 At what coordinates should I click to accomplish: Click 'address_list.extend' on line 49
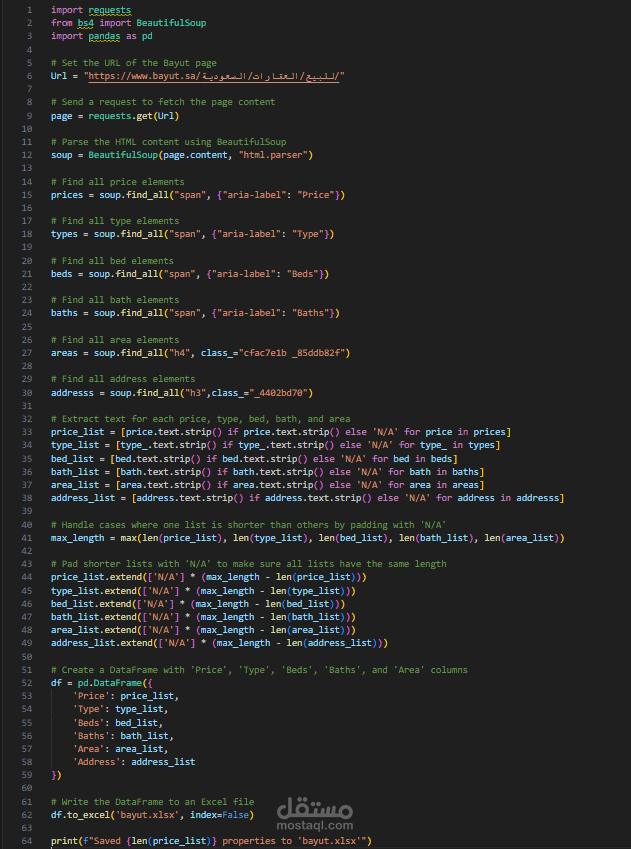(x=102, y=643)
